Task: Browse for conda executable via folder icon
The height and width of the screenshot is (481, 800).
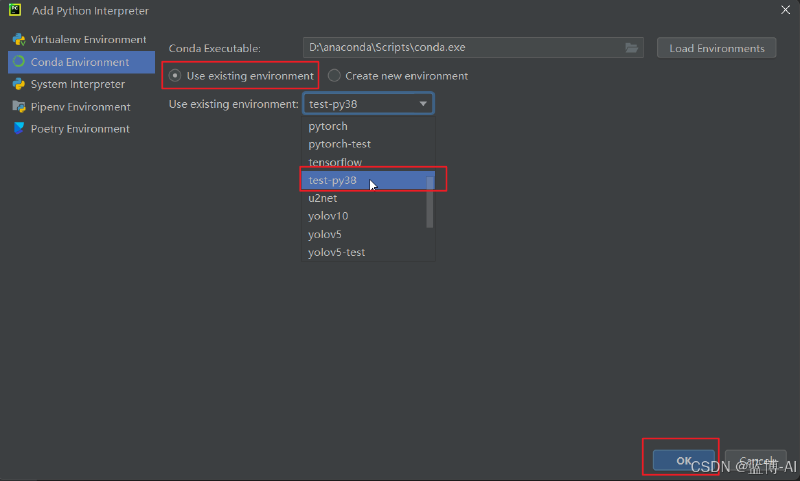Action: [631, 47]
